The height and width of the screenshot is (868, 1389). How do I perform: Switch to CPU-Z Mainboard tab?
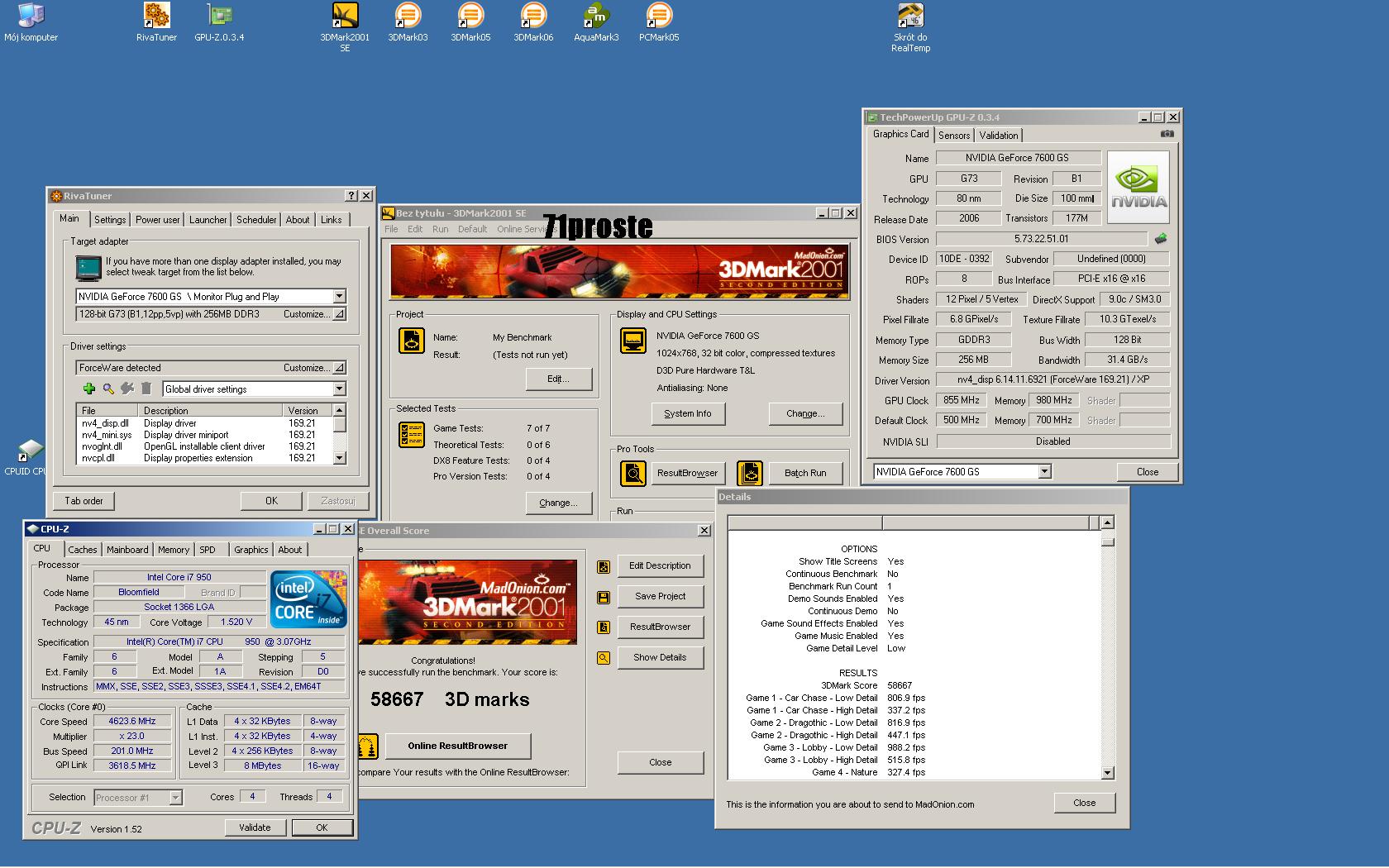(127, 550)
